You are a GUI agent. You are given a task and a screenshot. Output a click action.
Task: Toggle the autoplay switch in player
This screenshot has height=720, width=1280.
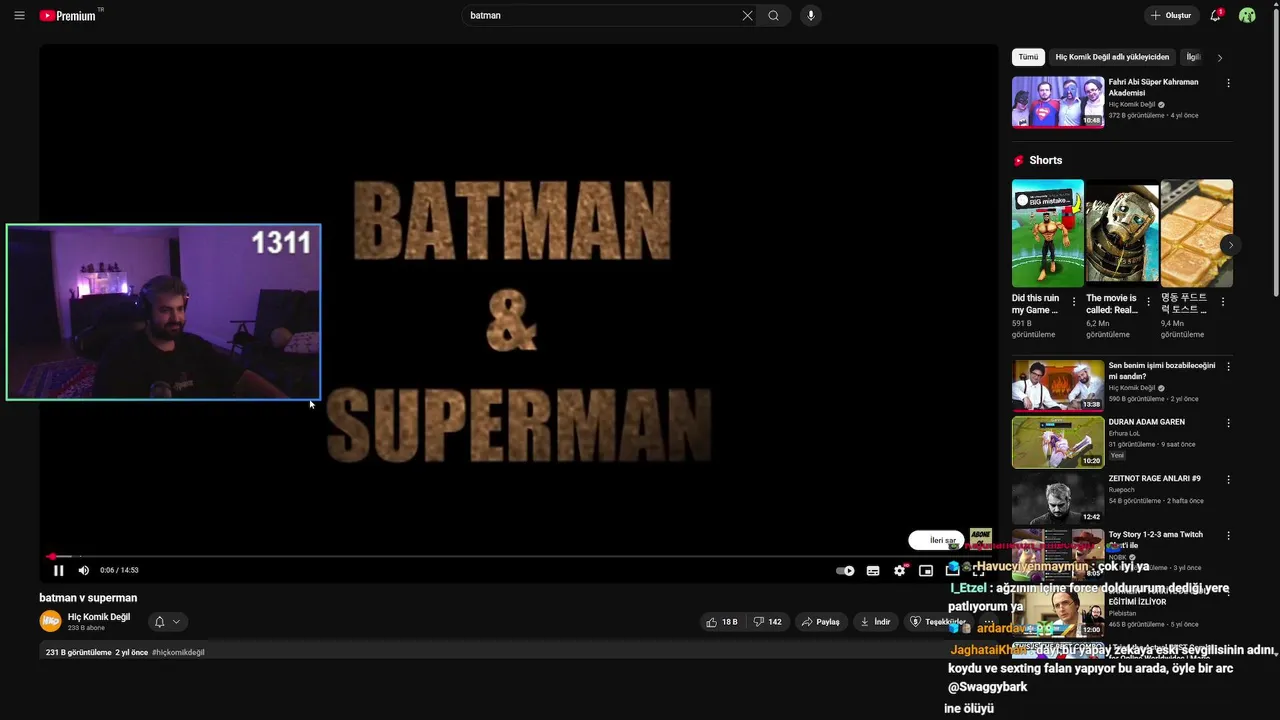[x=846, y=570]
